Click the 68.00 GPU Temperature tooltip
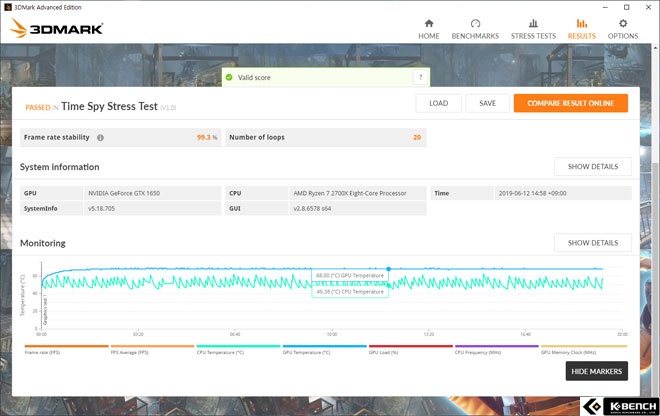Viewport: 660px width, 416px height. [x=350, y=275]
